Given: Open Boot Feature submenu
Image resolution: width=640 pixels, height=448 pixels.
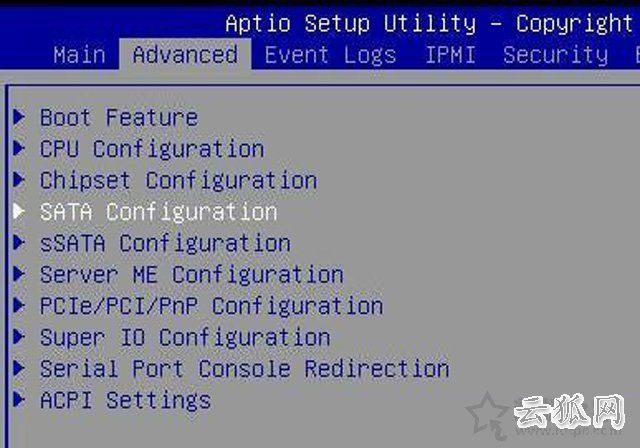Looking at the screenshot, I should (119, 118).
